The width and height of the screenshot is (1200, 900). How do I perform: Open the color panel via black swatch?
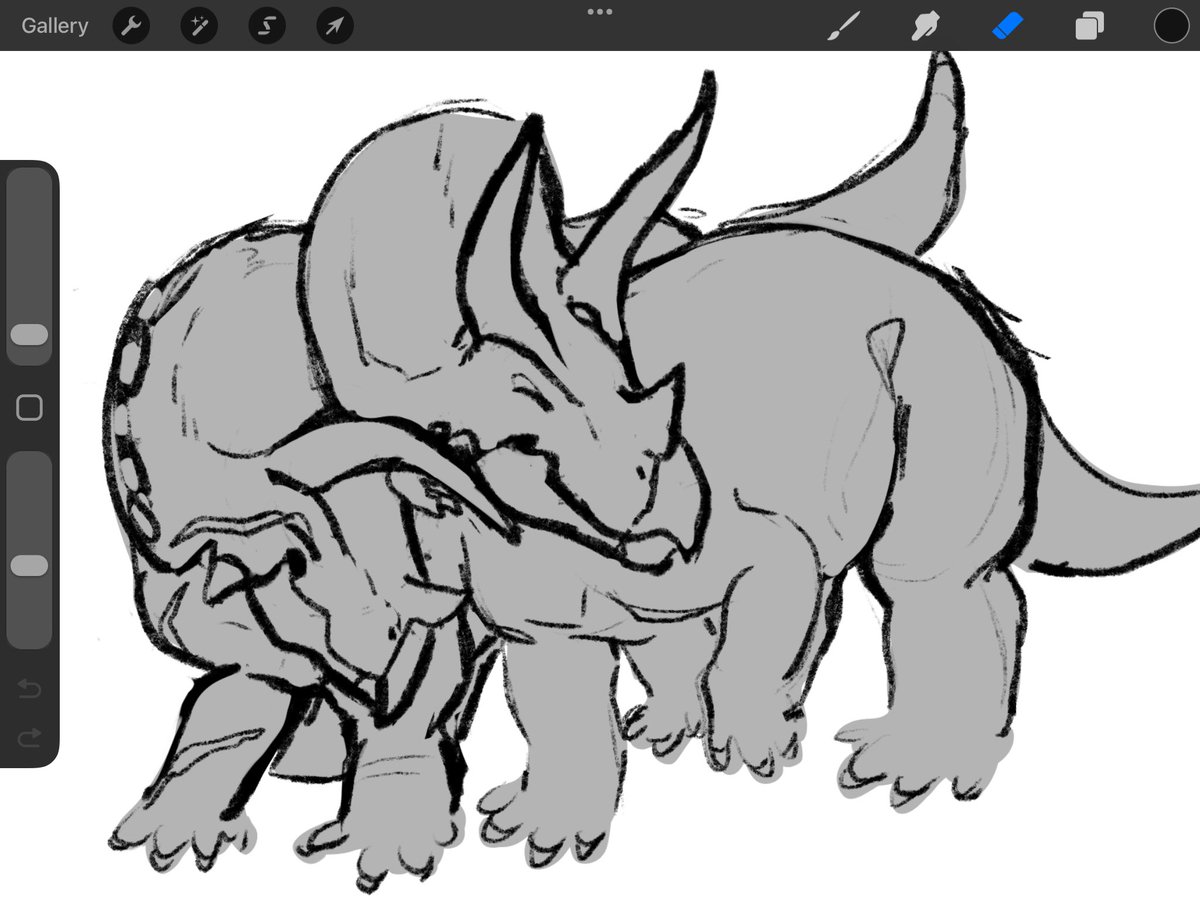tap(1170, 26)
